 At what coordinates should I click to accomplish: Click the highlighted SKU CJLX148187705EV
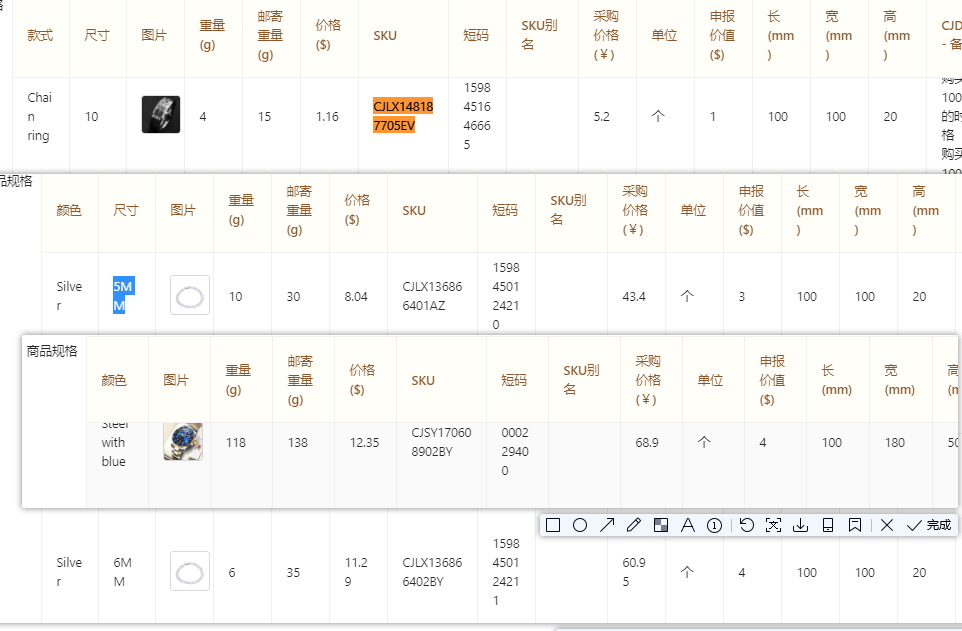[403, 116]
